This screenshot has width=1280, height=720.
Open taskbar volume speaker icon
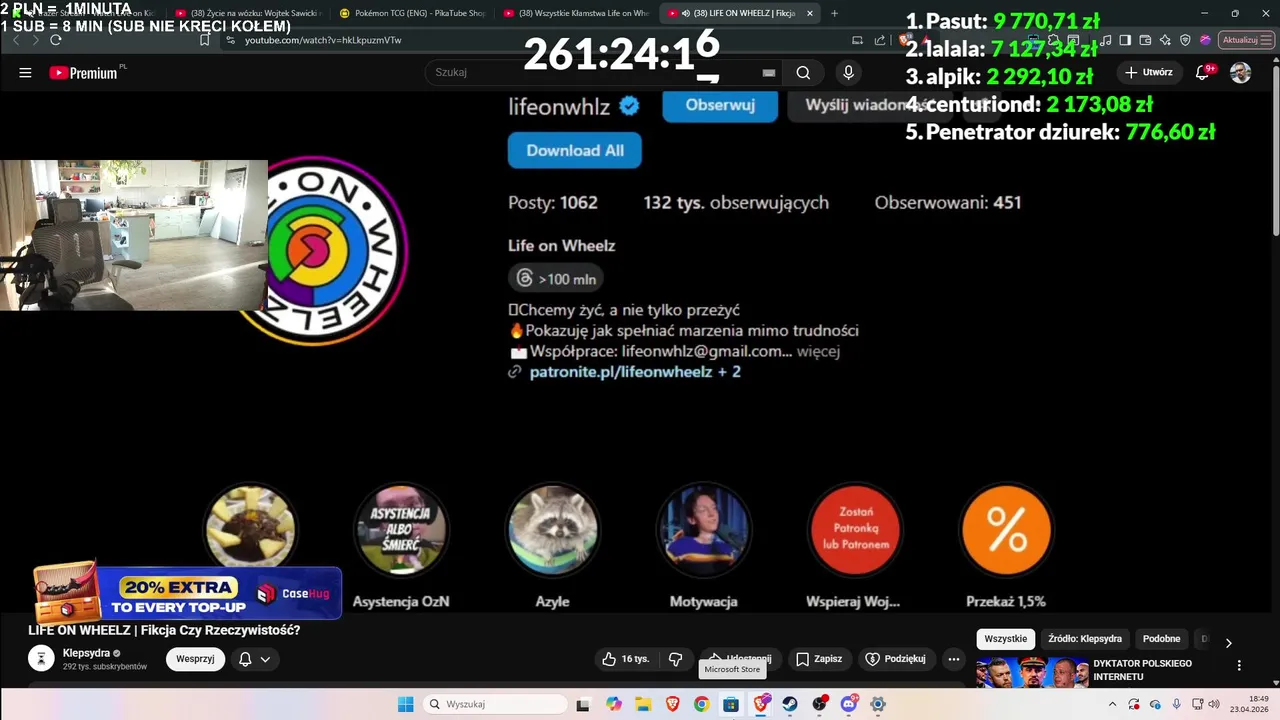[x=1214, y=704]
